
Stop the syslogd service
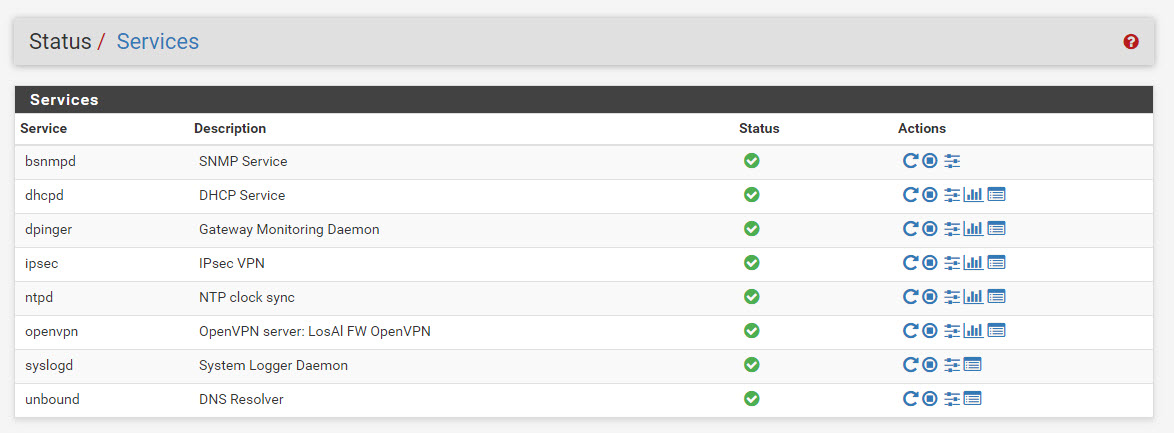930,365
